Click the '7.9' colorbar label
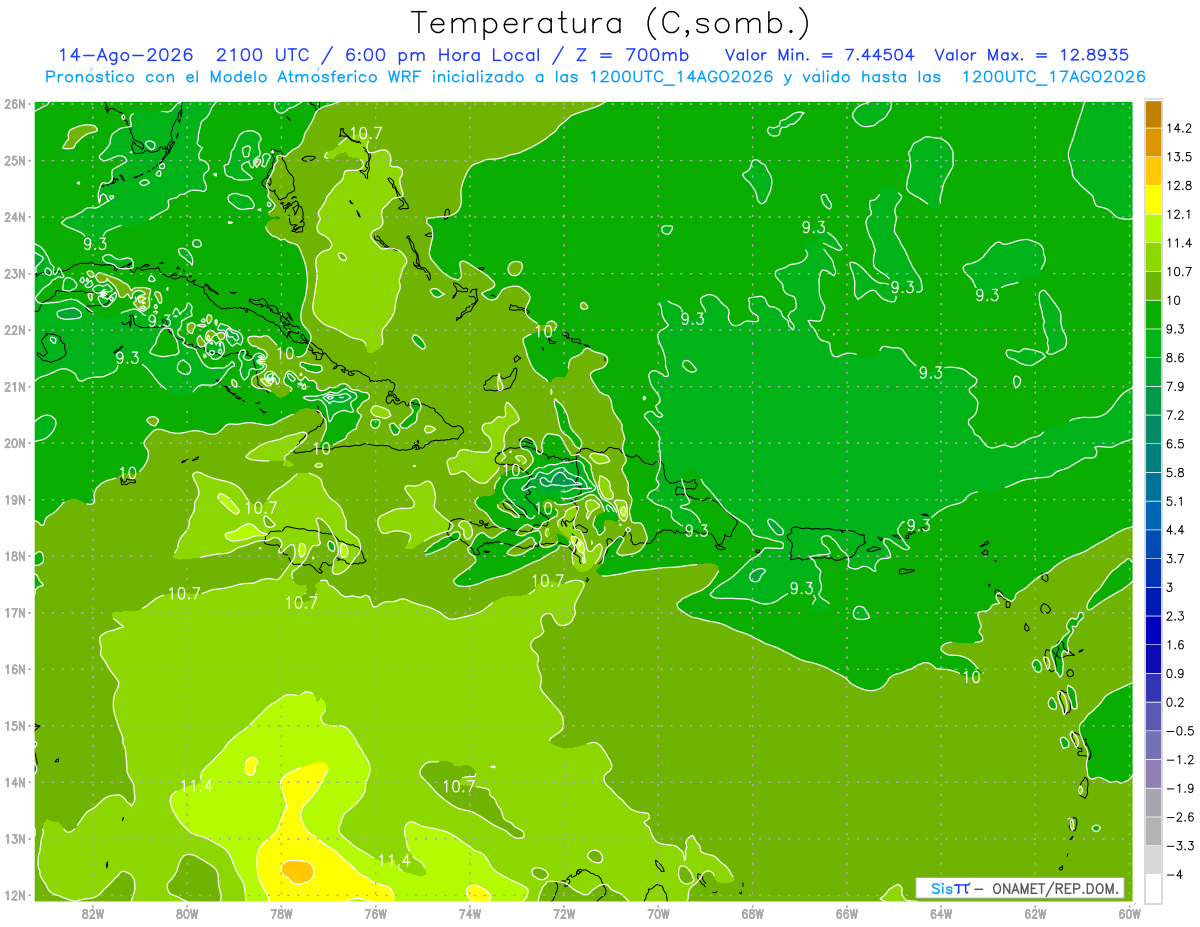 [1175, 387]
